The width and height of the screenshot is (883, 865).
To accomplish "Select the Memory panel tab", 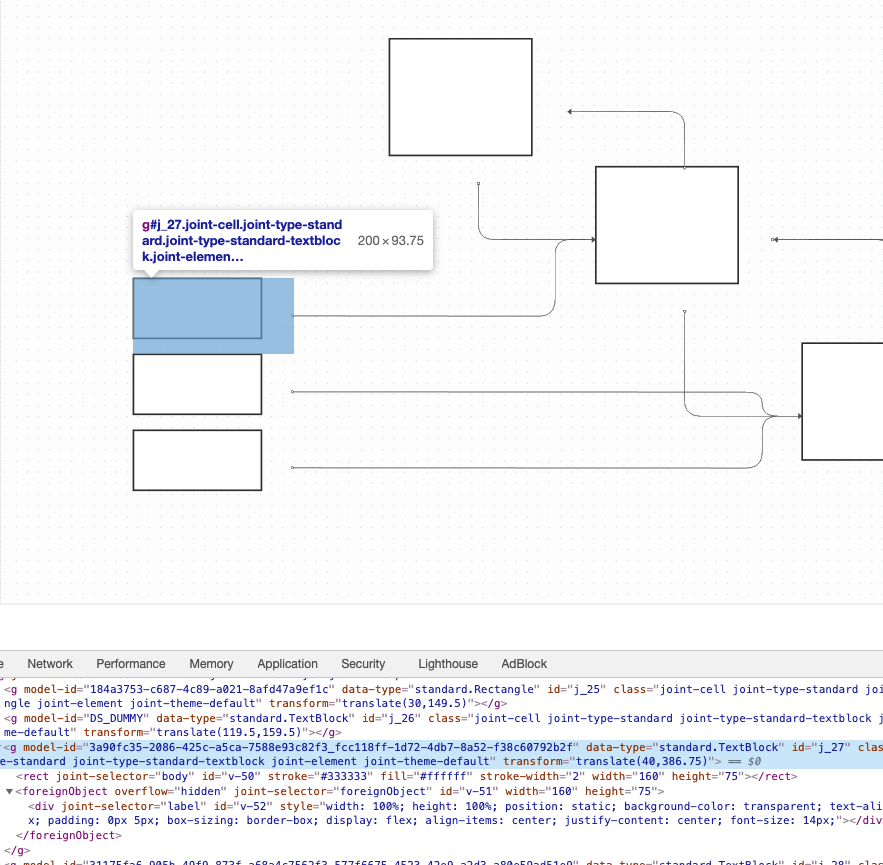I will (211, 663).
